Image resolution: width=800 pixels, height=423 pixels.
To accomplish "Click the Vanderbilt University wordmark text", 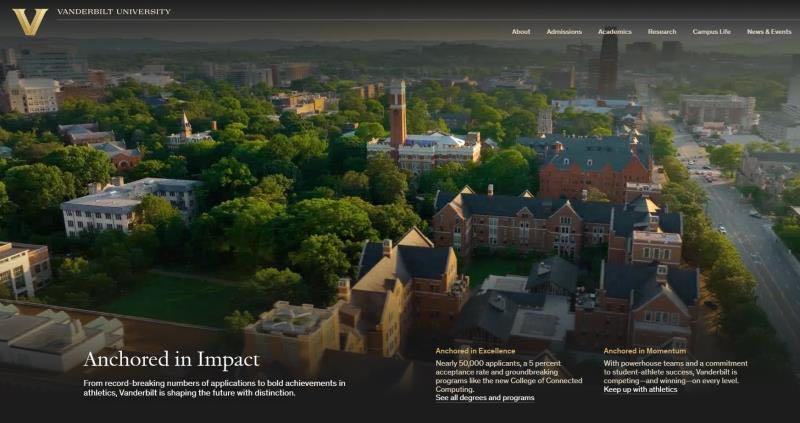I will (x=113, y=12).
